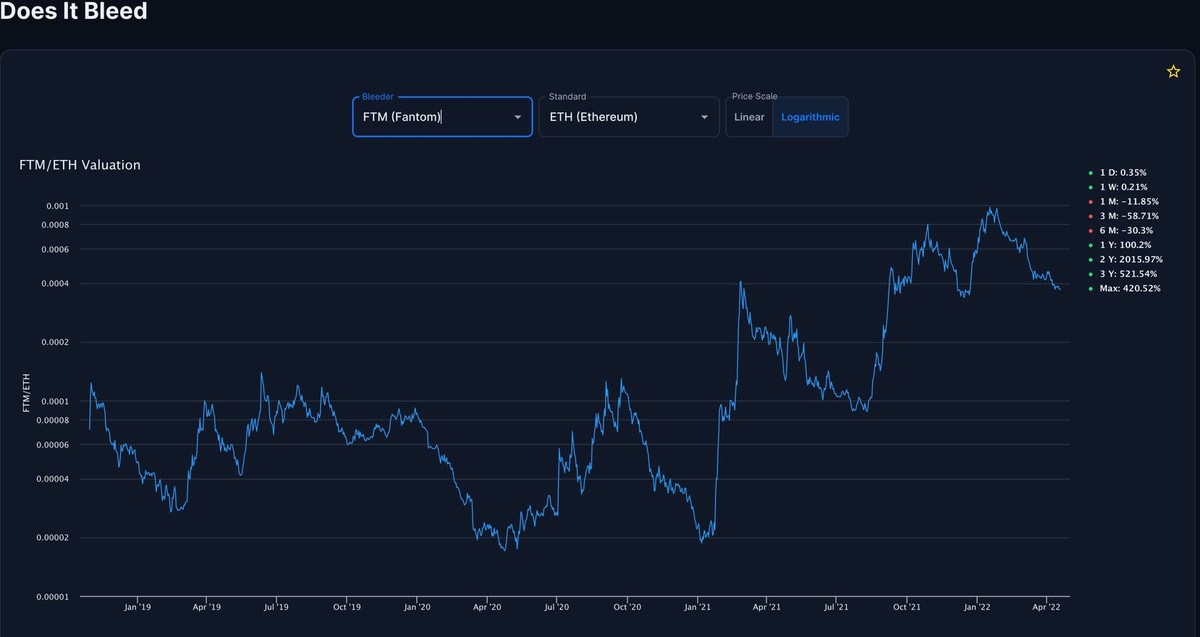Click the Apr '22 x-axis label
1200x637 pixels.
click(x=1046, y=607)
